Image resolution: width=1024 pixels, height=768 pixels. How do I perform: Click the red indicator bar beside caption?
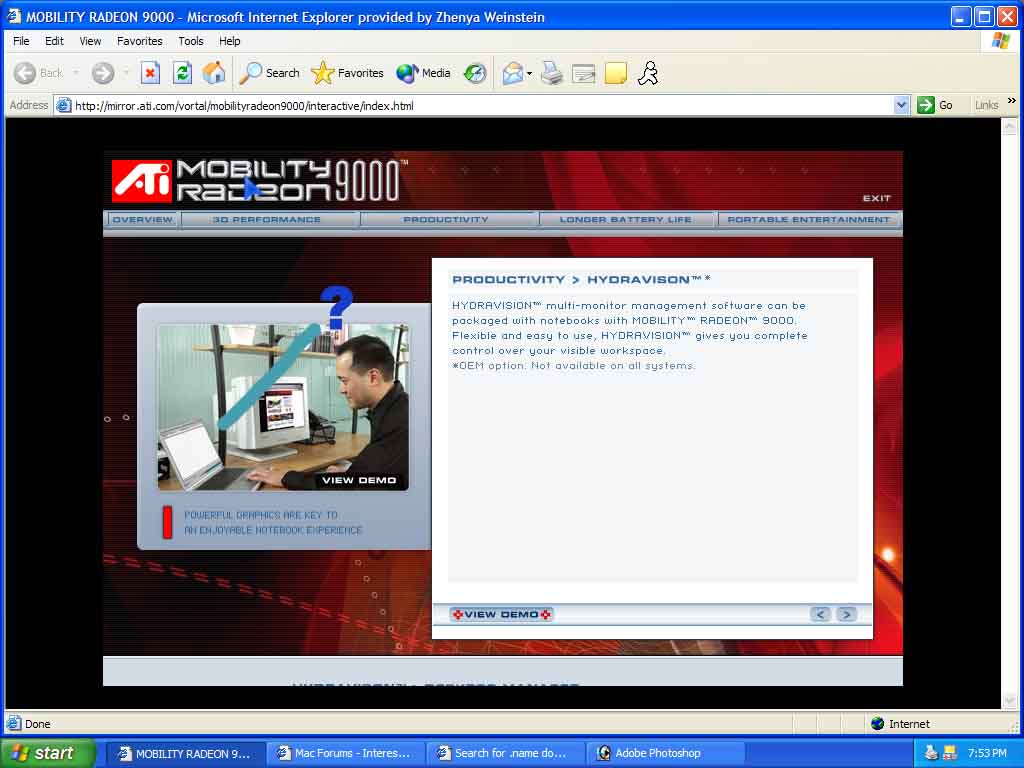click(x=167, y=522)
